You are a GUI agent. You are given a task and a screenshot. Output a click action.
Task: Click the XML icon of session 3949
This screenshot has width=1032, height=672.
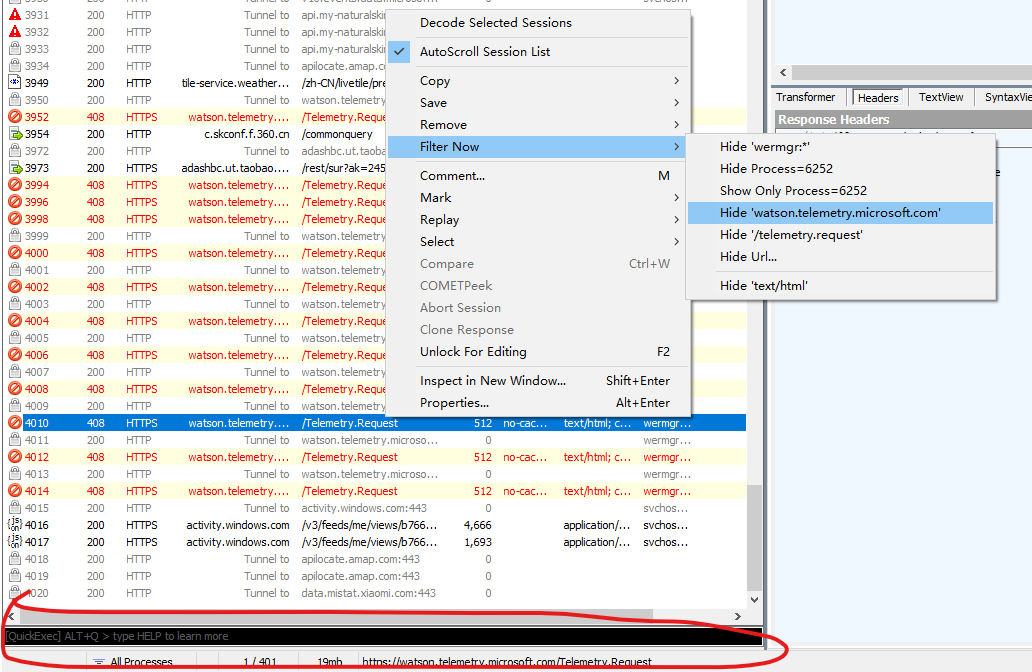click(14, 83)
